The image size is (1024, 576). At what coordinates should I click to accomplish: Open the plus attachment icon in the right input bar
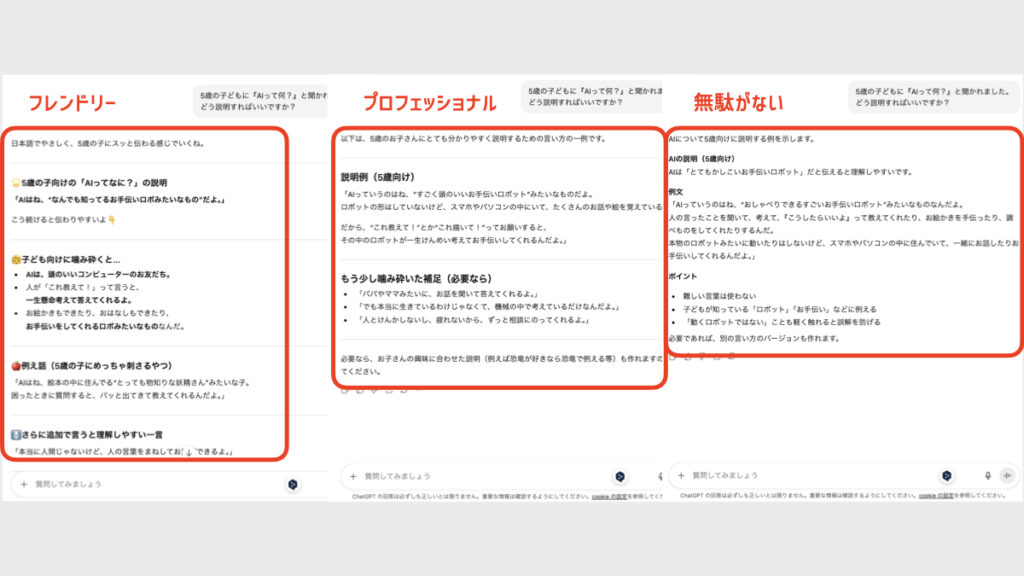click(679, 474)
